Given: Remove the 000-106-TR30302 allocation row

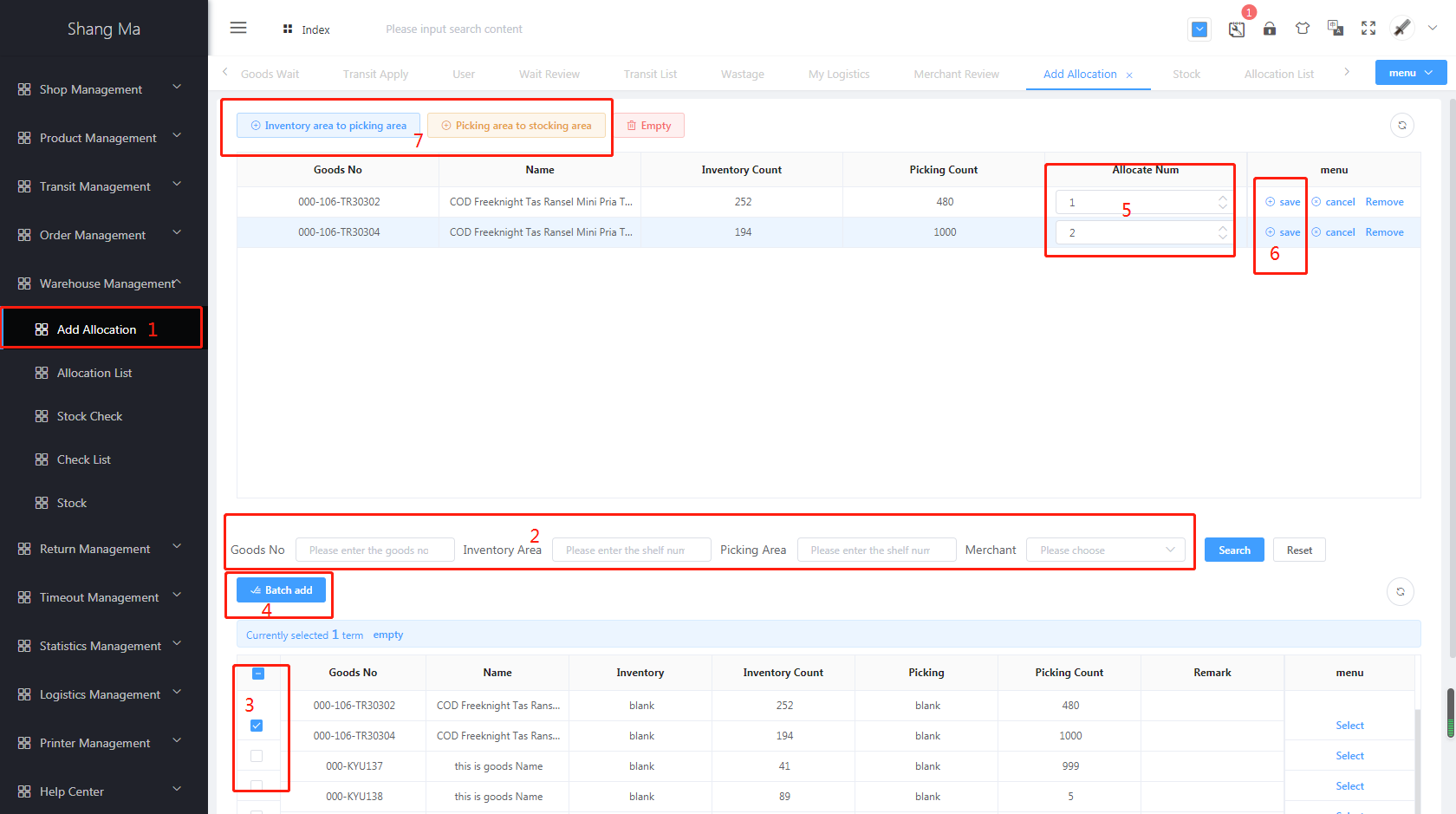Looking at the screenshot, I should [x=1384, y=202].
